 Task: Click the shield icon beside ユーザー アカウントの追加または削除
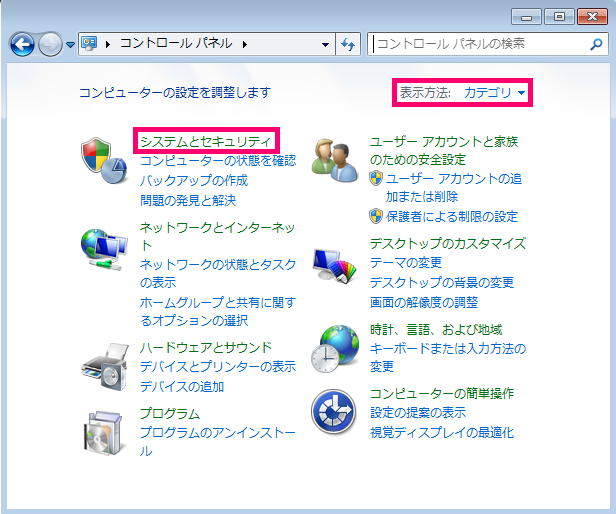click(376, 178)
